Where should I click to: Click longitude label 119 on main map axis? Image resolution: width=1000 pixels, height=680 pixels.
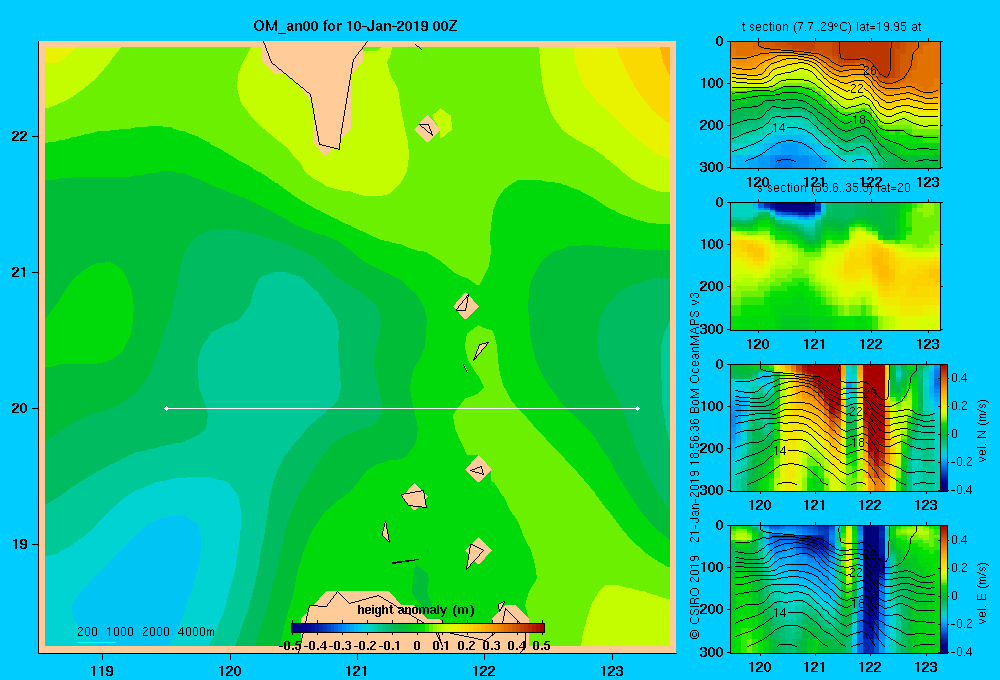102,670
